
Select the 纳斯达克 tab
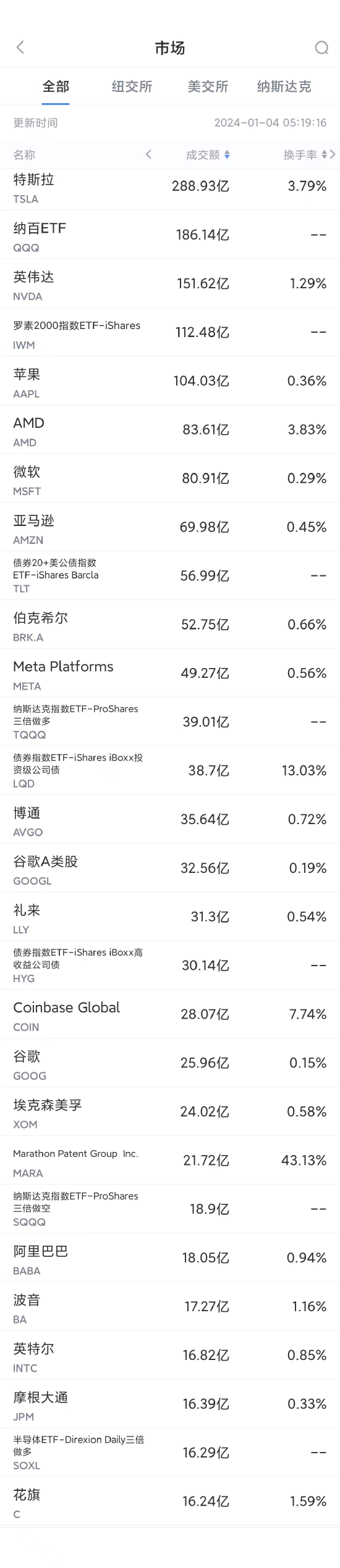point(284,86)
